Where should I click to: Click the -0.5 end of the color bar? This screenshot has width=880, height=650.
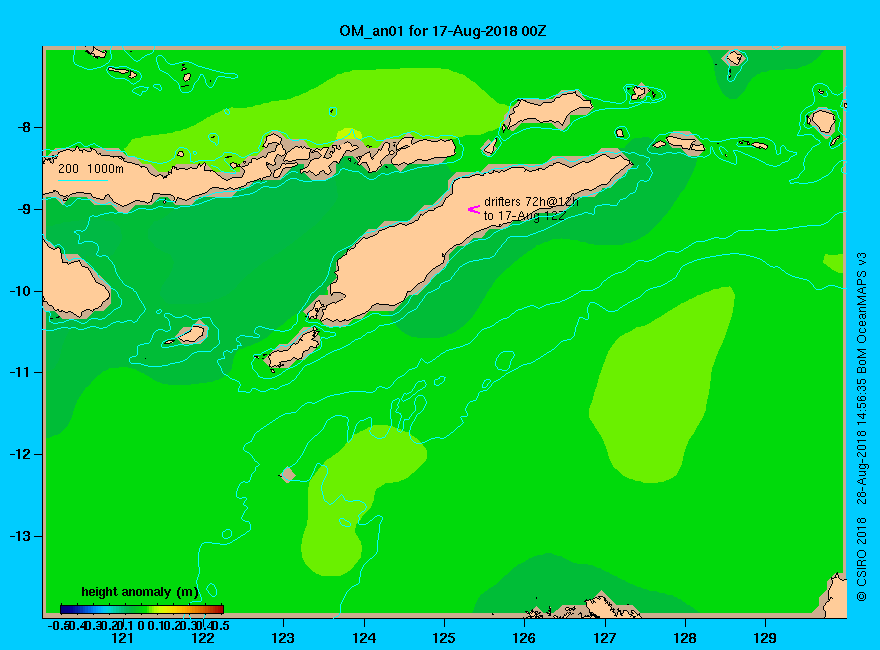point(58,625)
